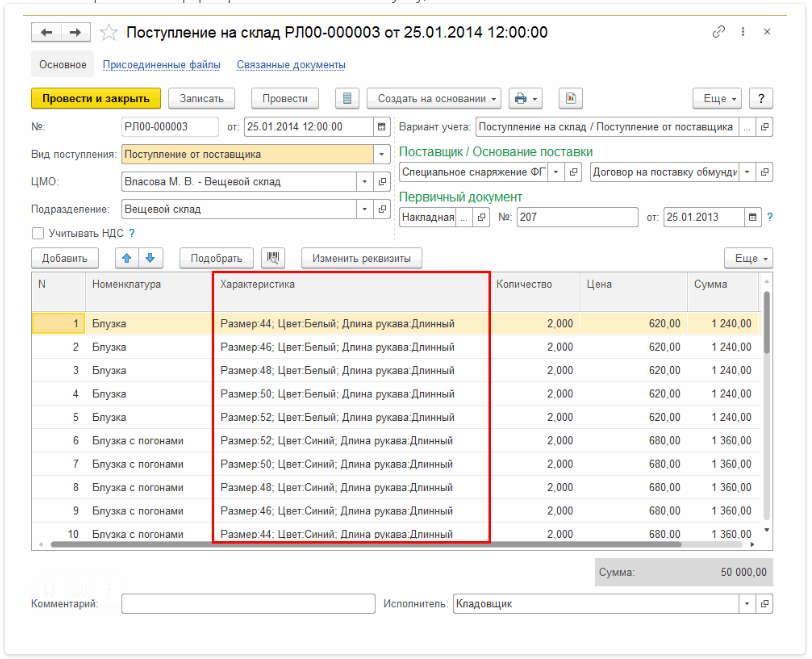Open the Создать на основании dropdown
Image resolution: width=812 pixels, height=659 pixels.
434,98
